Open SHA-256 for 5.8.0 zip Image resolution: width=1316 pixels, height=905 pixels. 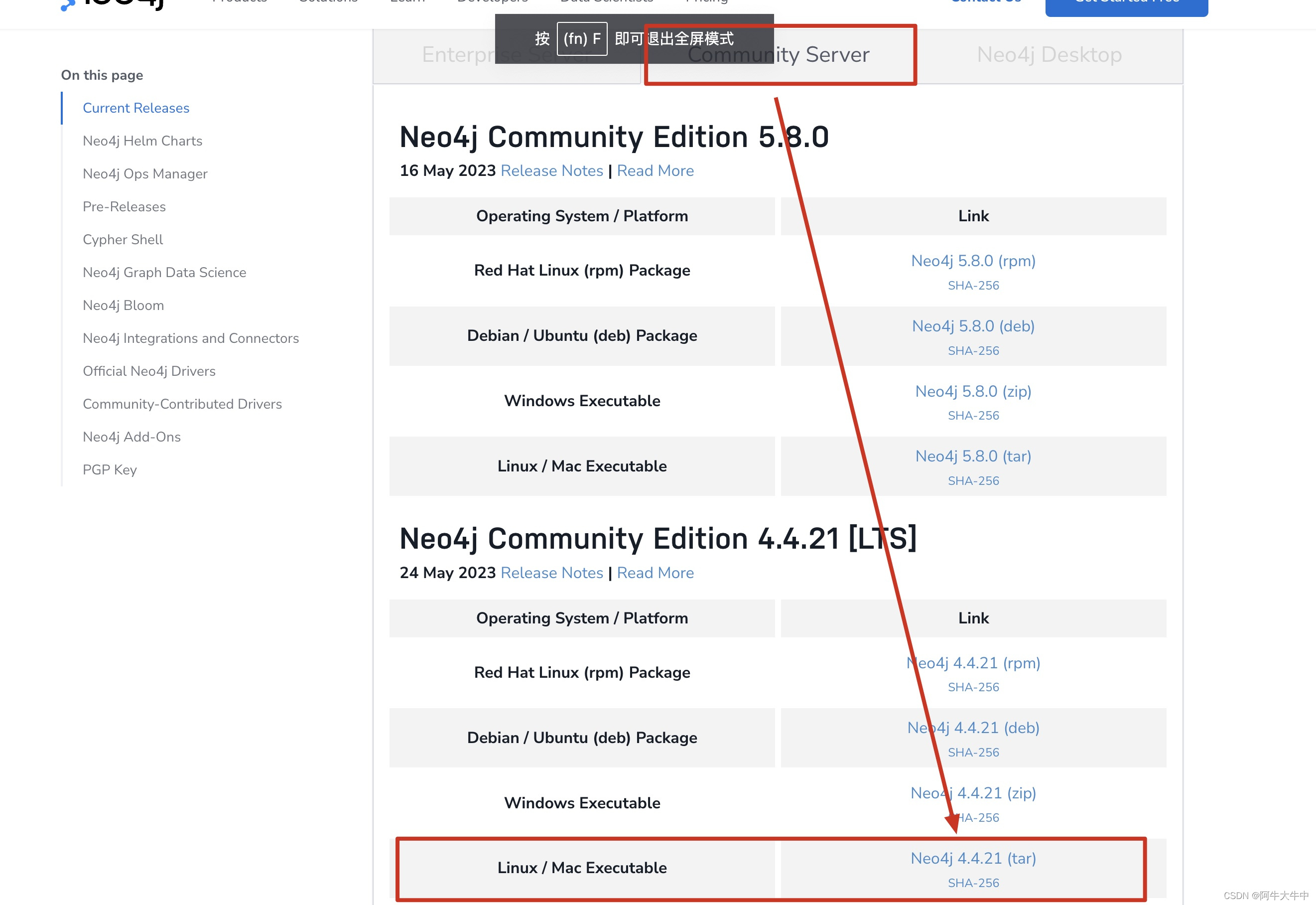point(973,416)
